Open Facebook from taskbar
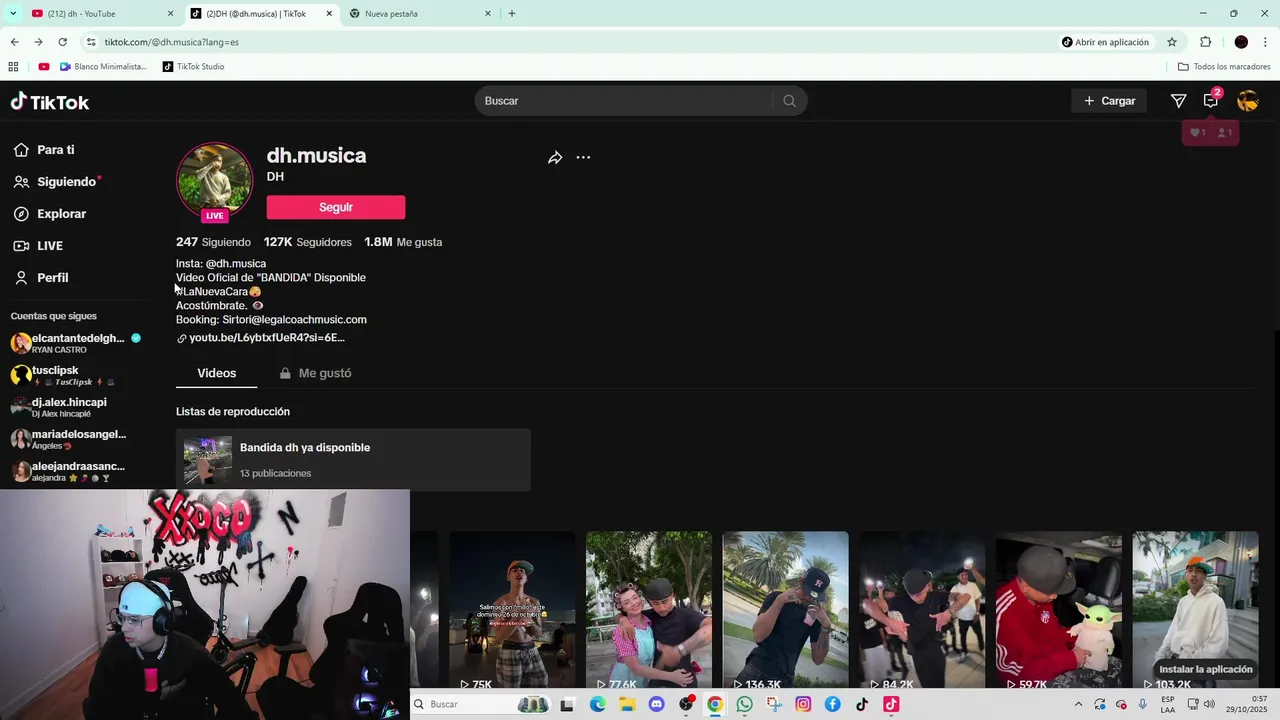Viewport: 1280px width, 720px height. coord(832,704)
